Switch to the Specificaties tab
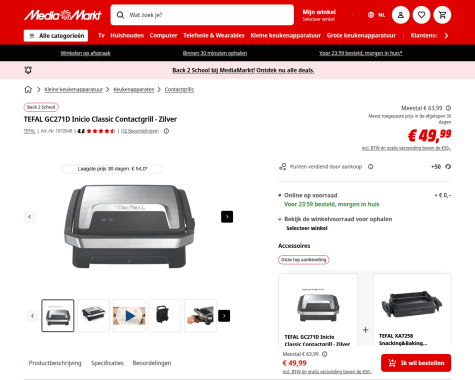The width and height of the screenshot is (475, 380). (x=107, y=363)
